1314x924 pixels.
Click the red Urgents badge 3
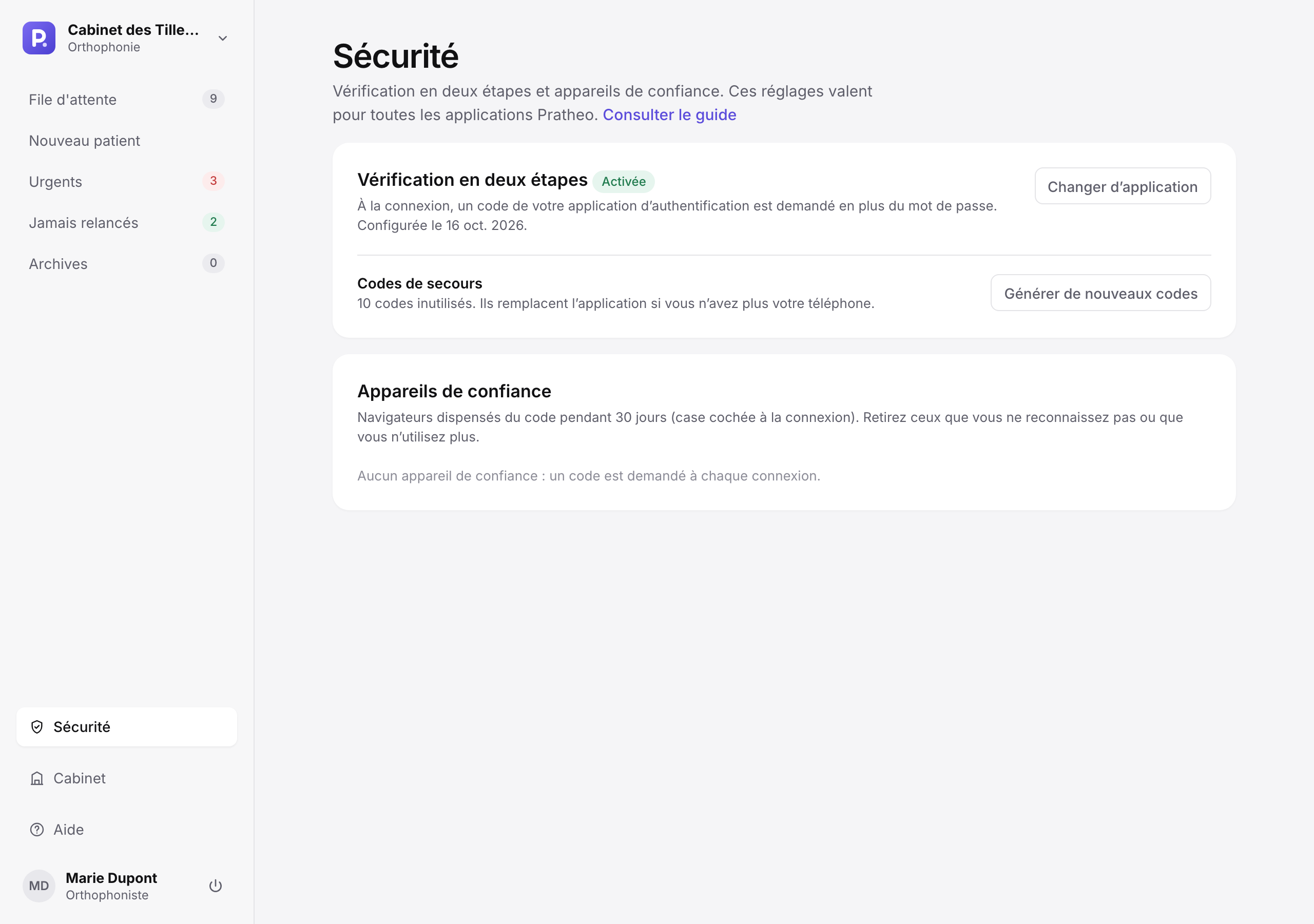click(213, 181)
